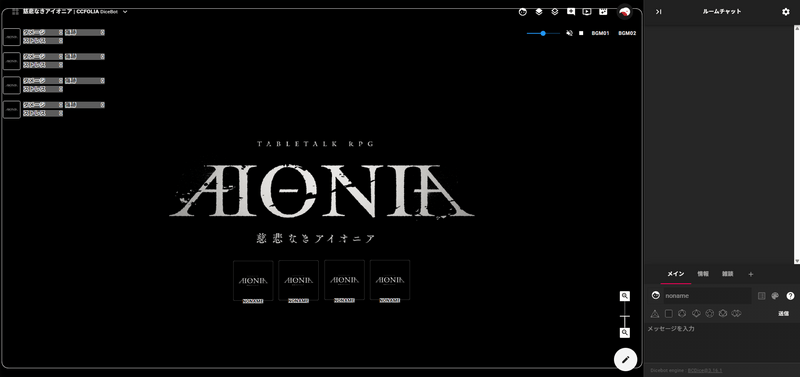Select the third character portrait in status list

[12, 85]
